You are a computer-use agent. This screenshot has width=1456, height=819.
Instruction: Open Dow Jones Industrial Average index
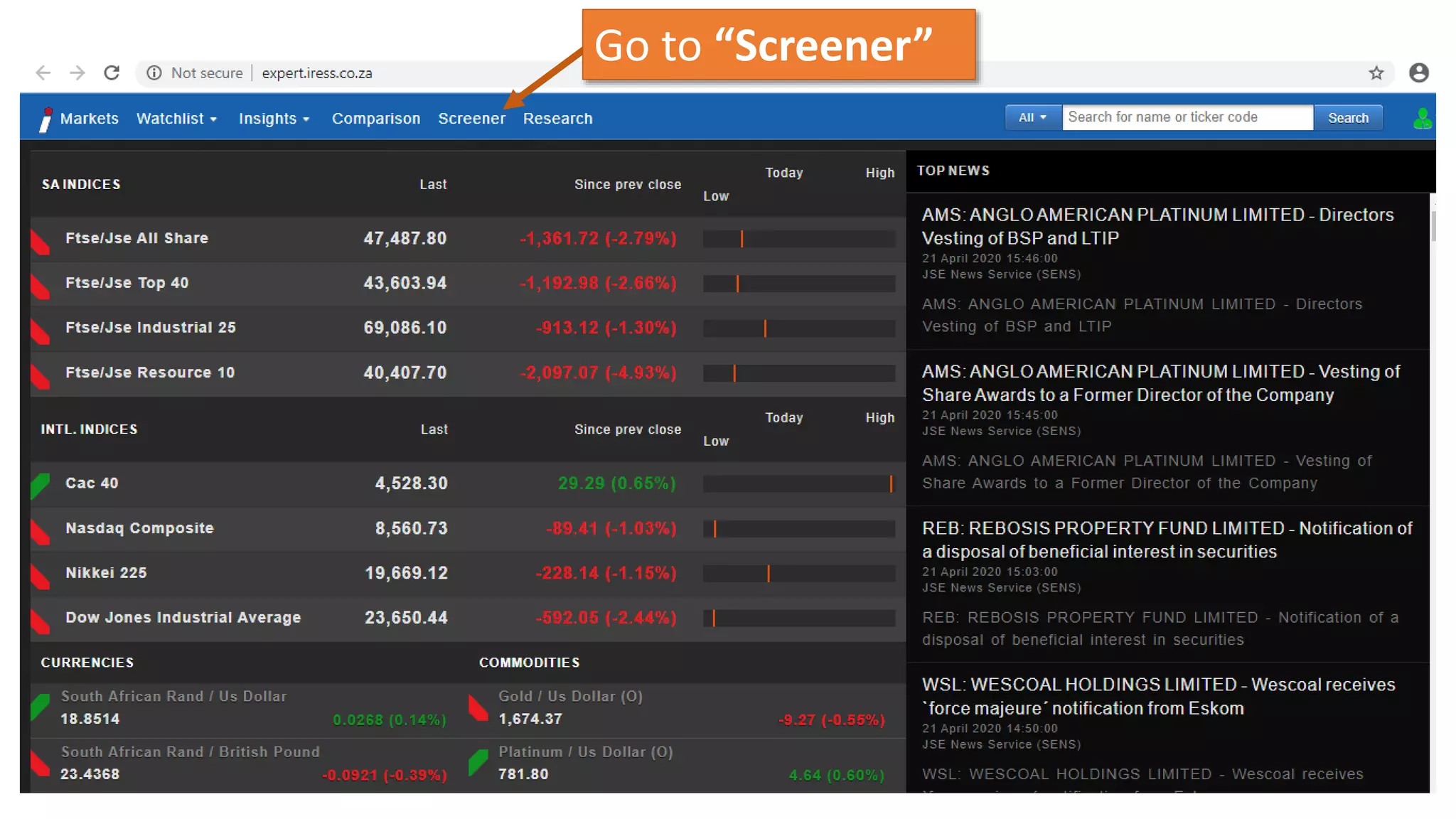183,618
